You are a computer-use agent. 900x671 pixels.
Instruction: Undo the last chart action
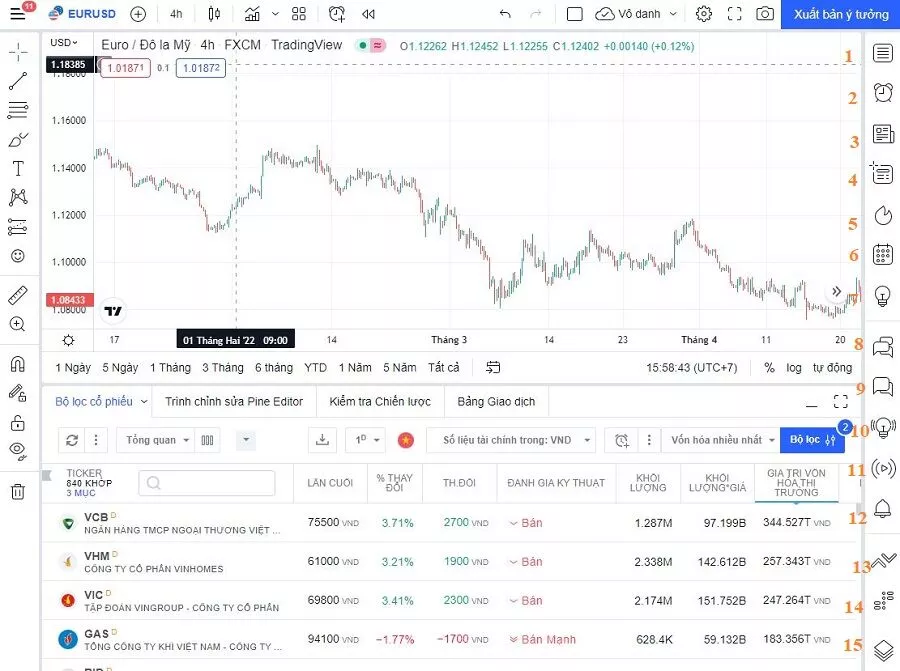click(505, 14)
